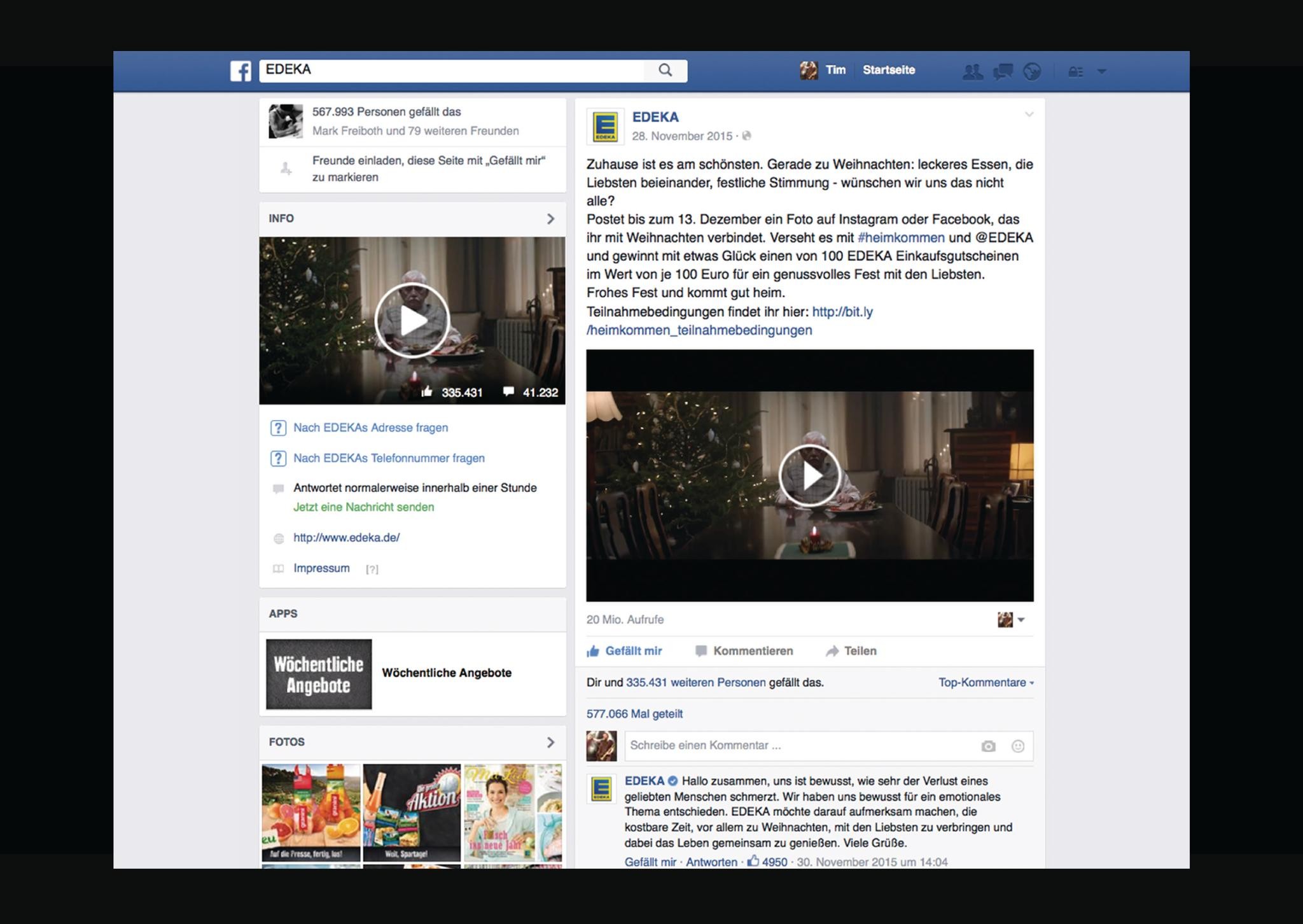Viewport: 1303px width, 924px height.
Task: Click Jetzt eine Nachricht senden
Action: click(x=363, y=507)
